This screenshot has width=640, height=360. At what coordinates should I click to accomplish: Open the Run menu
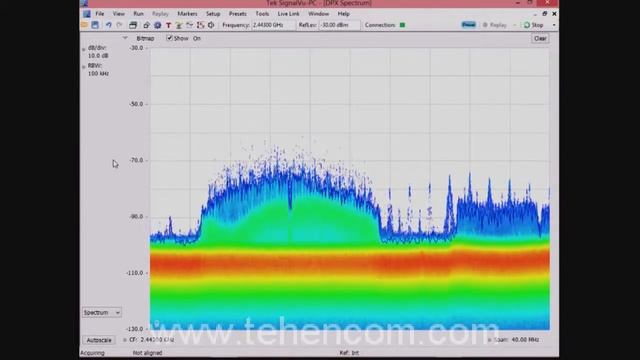pyautogui.click(x=138, y=13)
